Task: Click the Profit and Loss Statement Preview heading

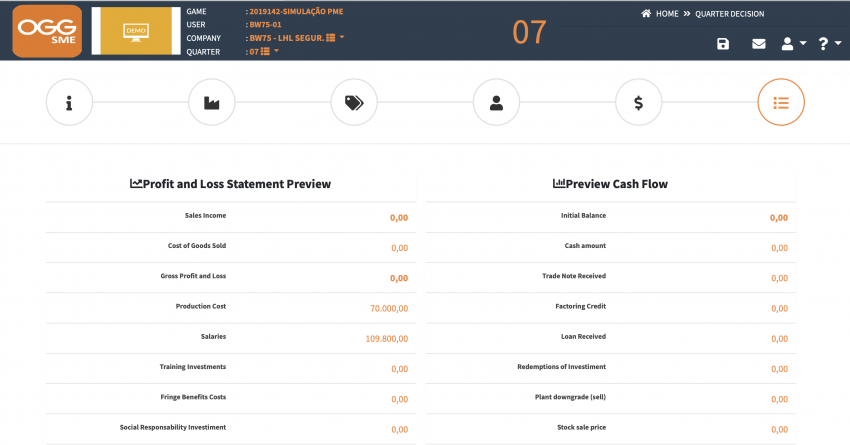Action: point(230,184)
